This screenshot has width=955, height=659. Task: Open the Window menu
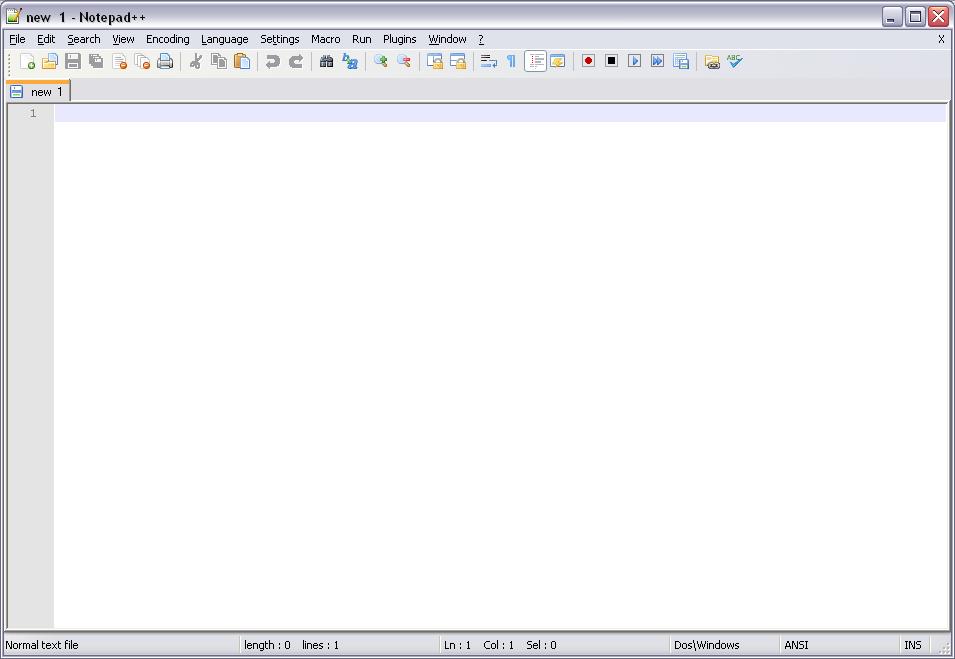tap(447, 39)
